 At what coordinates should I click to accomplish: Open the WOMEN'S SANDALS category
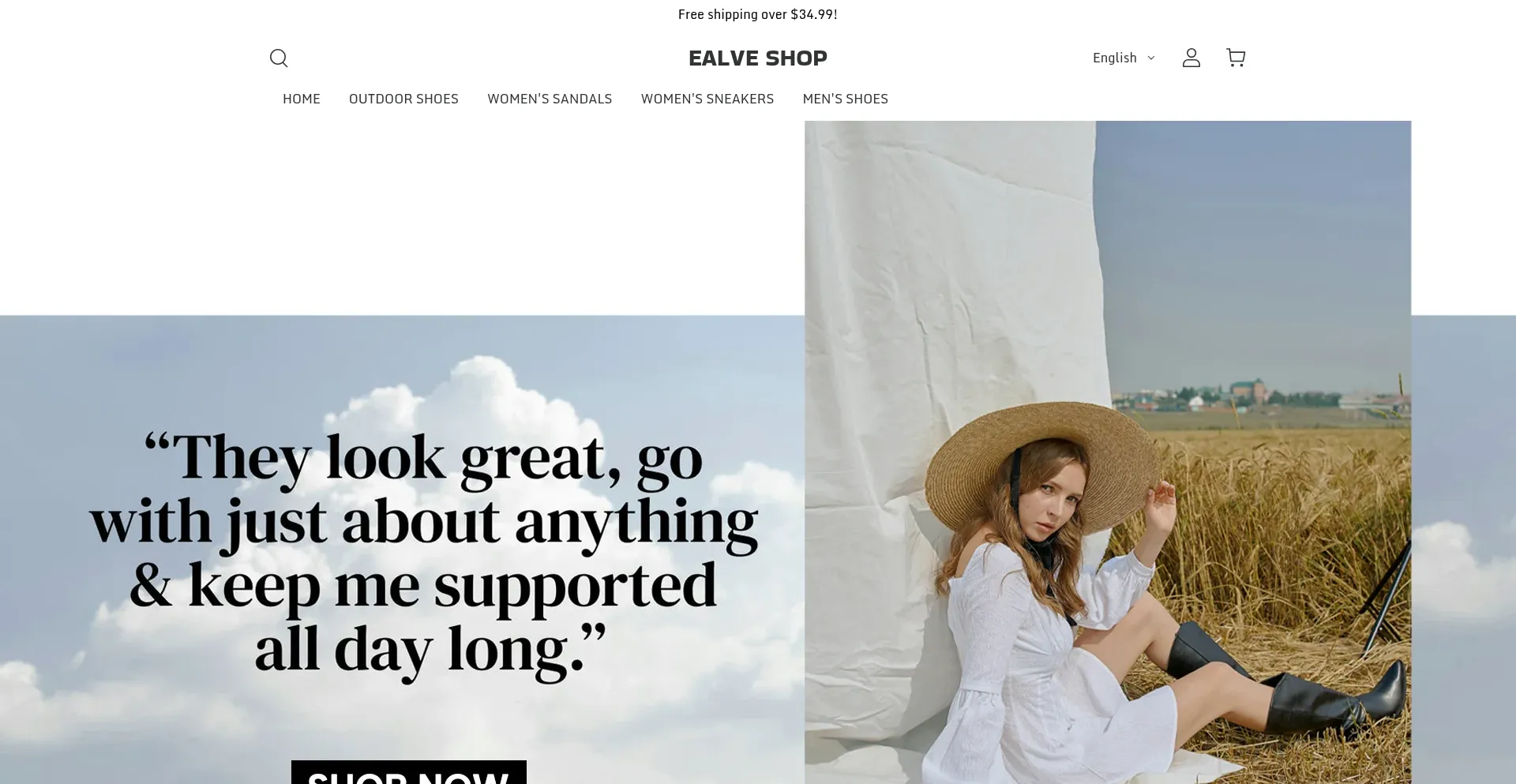pos(550,99)
